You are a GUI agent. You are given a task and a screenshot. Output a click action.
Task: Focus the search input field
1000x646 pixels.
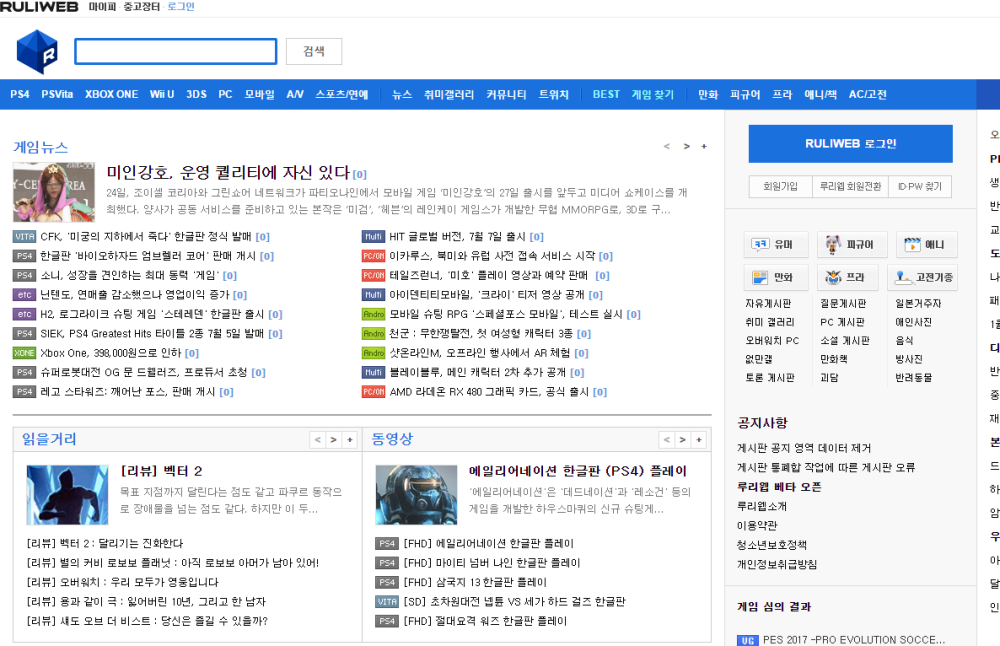(x=176, y=52)
